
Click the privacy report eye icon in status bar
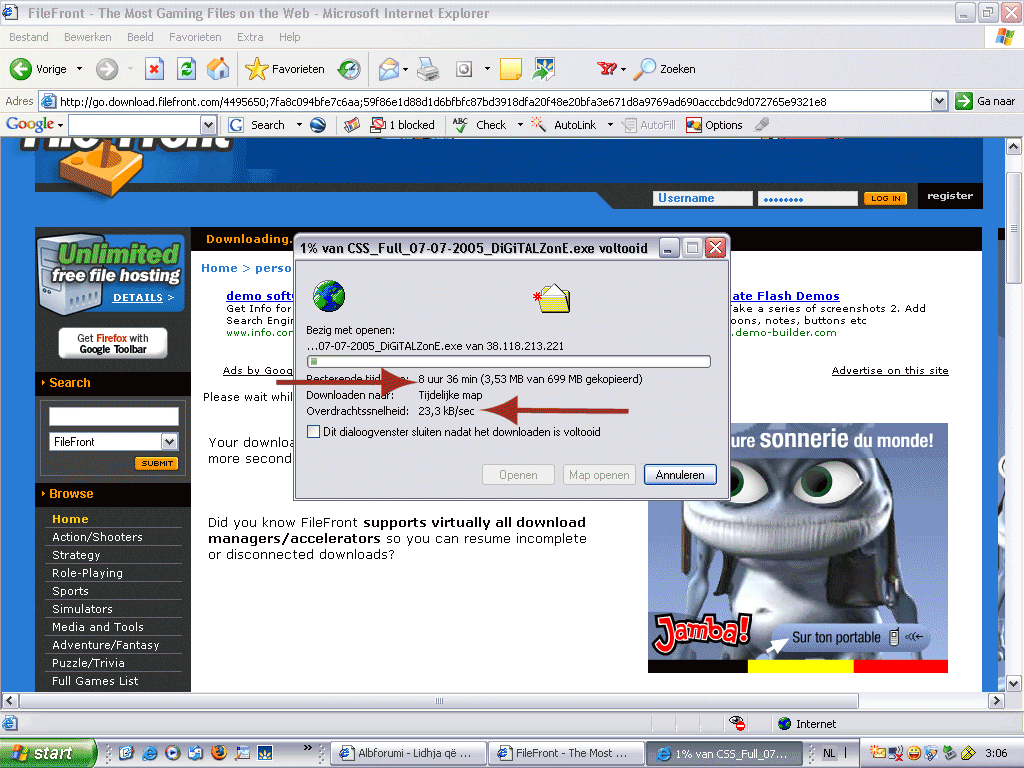pyautogui.click(x=737, y=723)
